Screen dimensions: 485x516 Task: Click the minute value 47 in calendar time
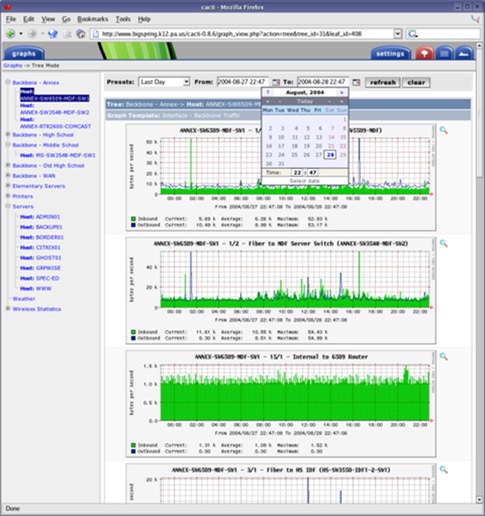point(312,172)
